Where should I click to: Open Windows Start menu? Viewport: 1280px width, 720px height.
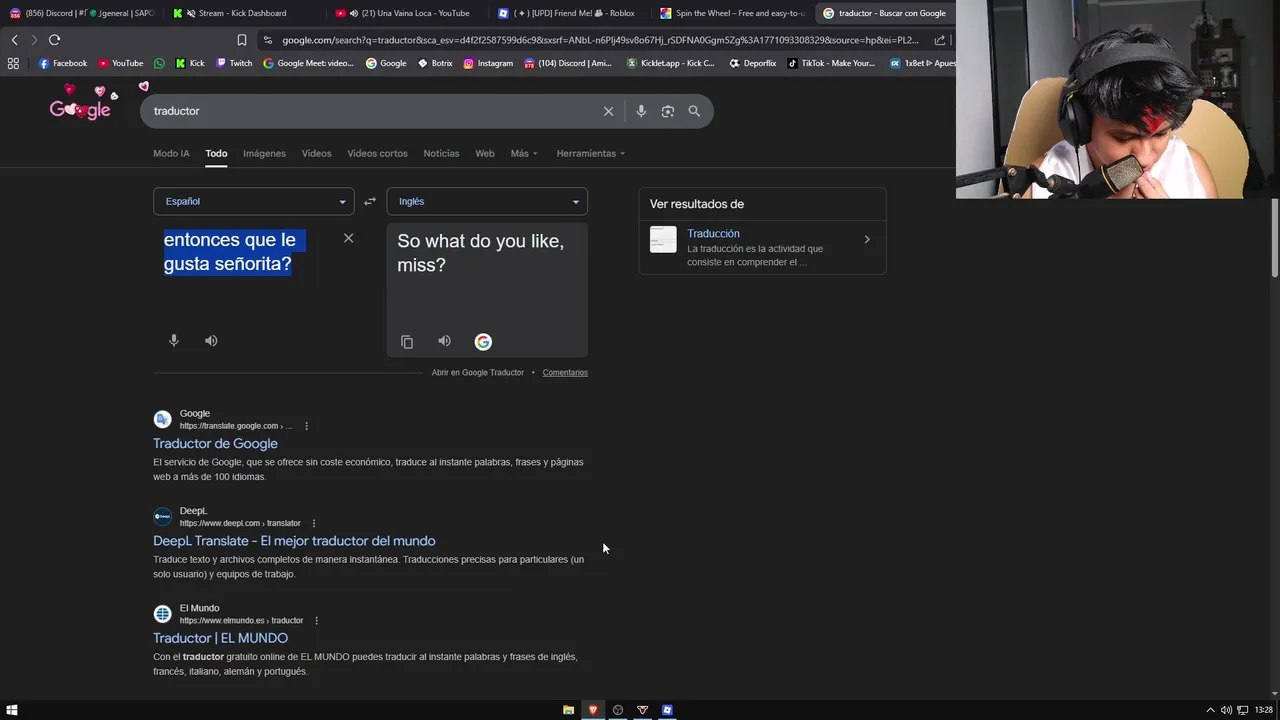(12, 710)
